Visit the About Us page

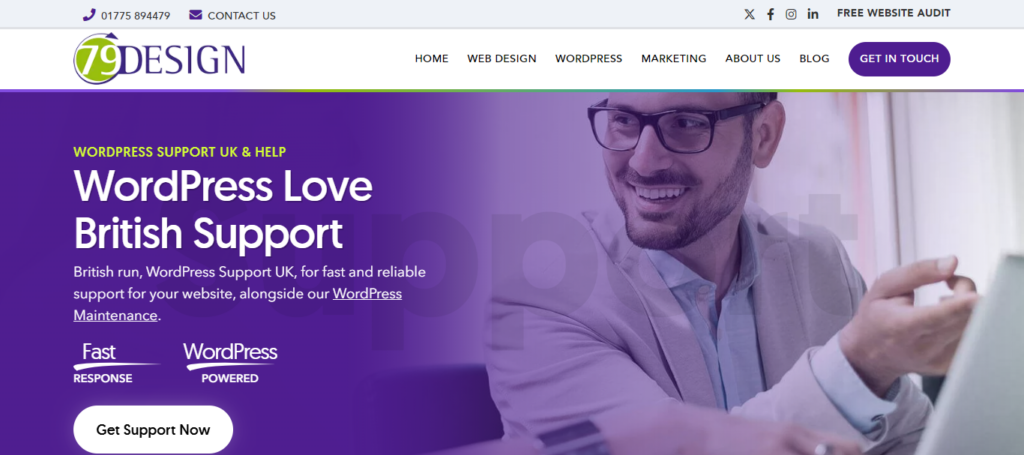coord(752,59)
